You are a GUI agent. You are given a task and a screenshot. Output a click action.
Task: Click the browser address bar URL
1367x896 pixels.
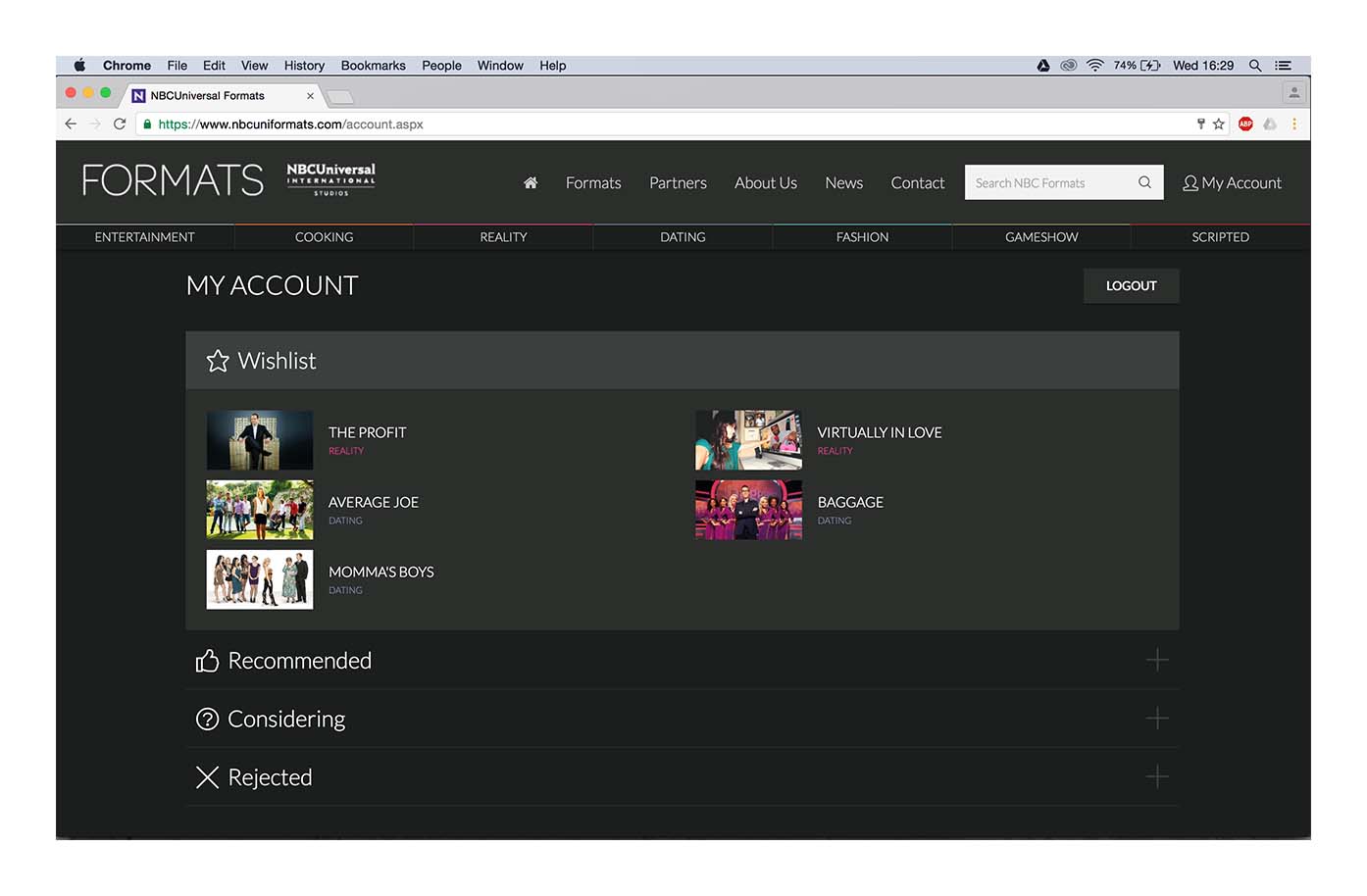click(290, 124)
